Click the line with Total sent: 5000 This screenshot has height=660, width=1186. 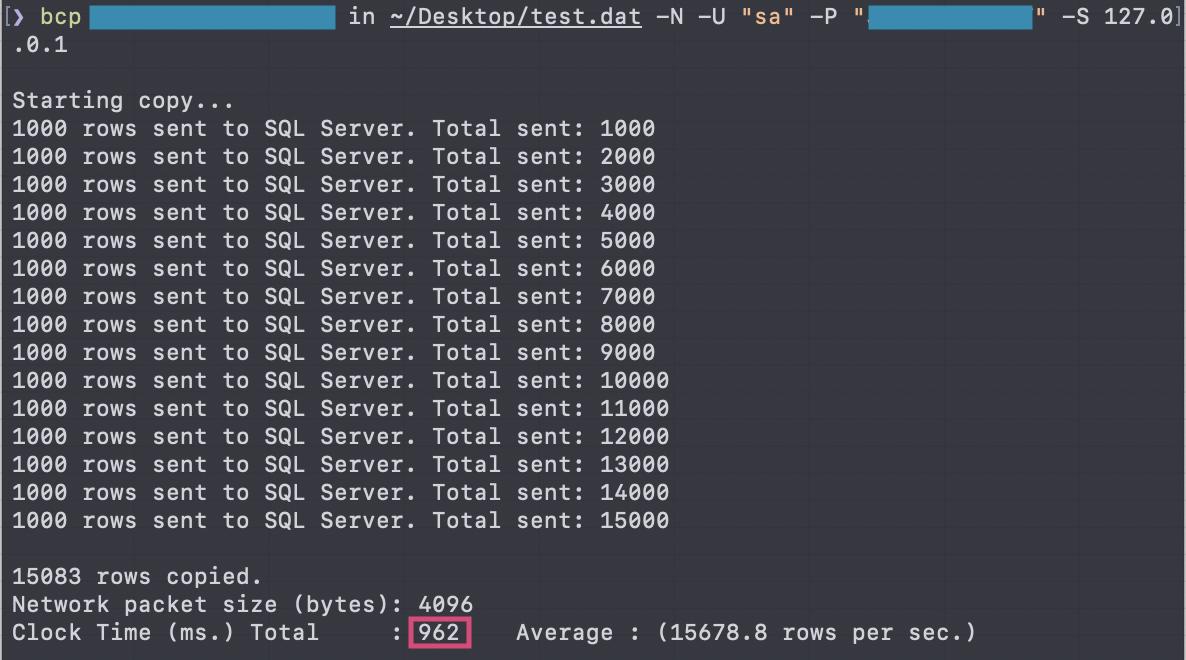334,240
